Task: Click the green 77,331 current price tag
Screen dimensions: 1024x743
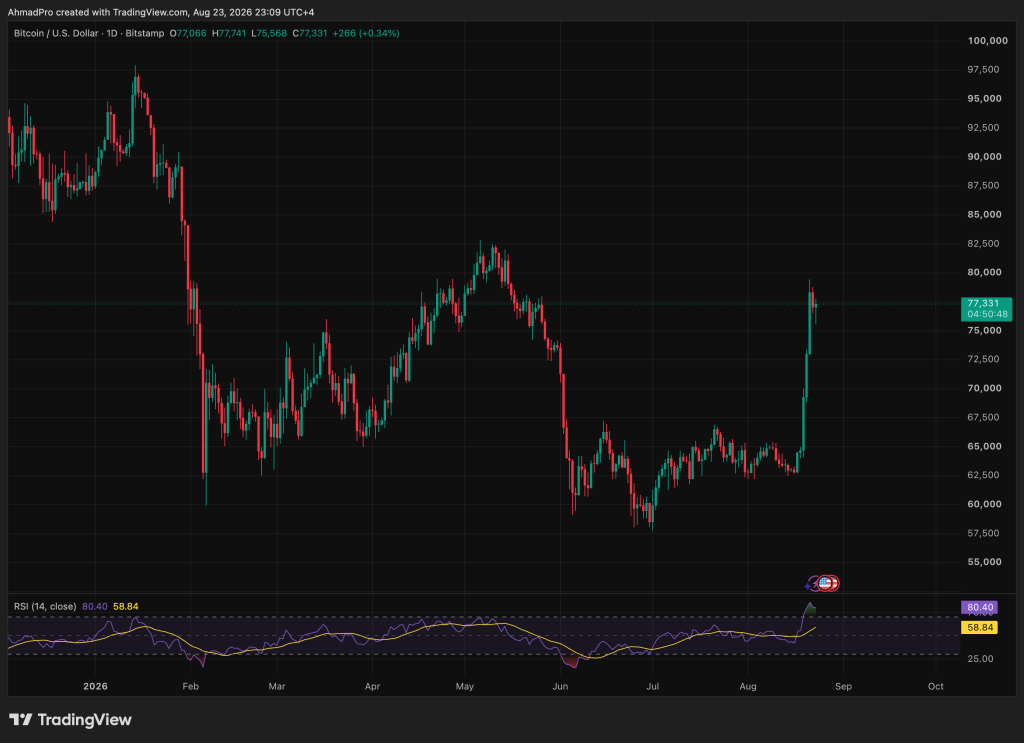Action: 986,308
